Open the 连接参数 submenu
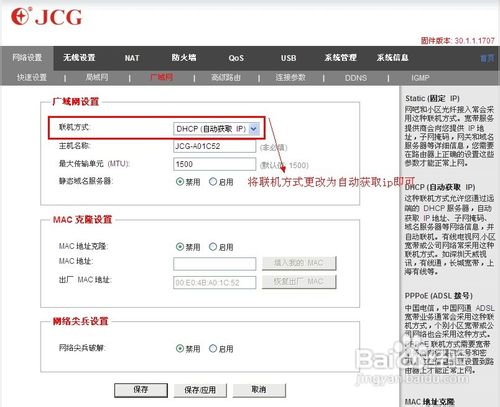The width and height of the screenshot is (500, 407). pos(290,78)
